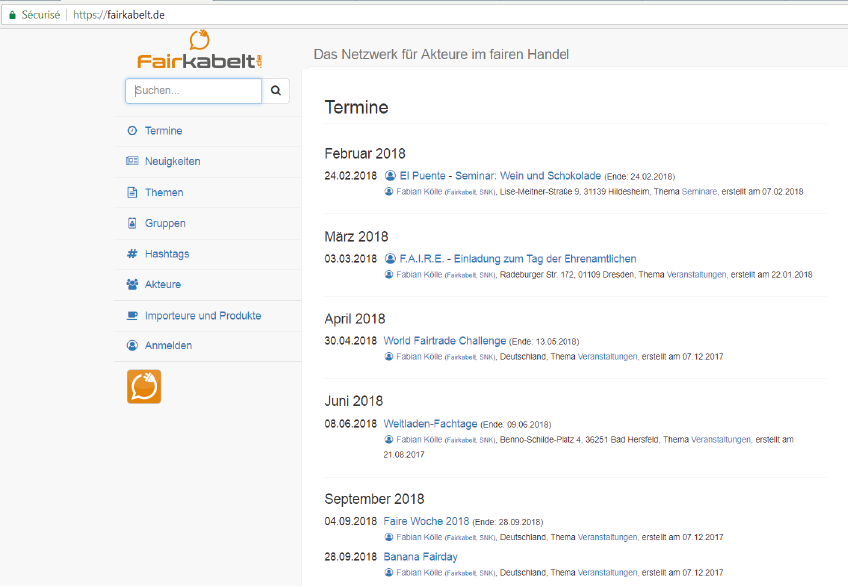849x587 pixels.
Task: Click the browser address bar URL
Action: tap(119, 15)
